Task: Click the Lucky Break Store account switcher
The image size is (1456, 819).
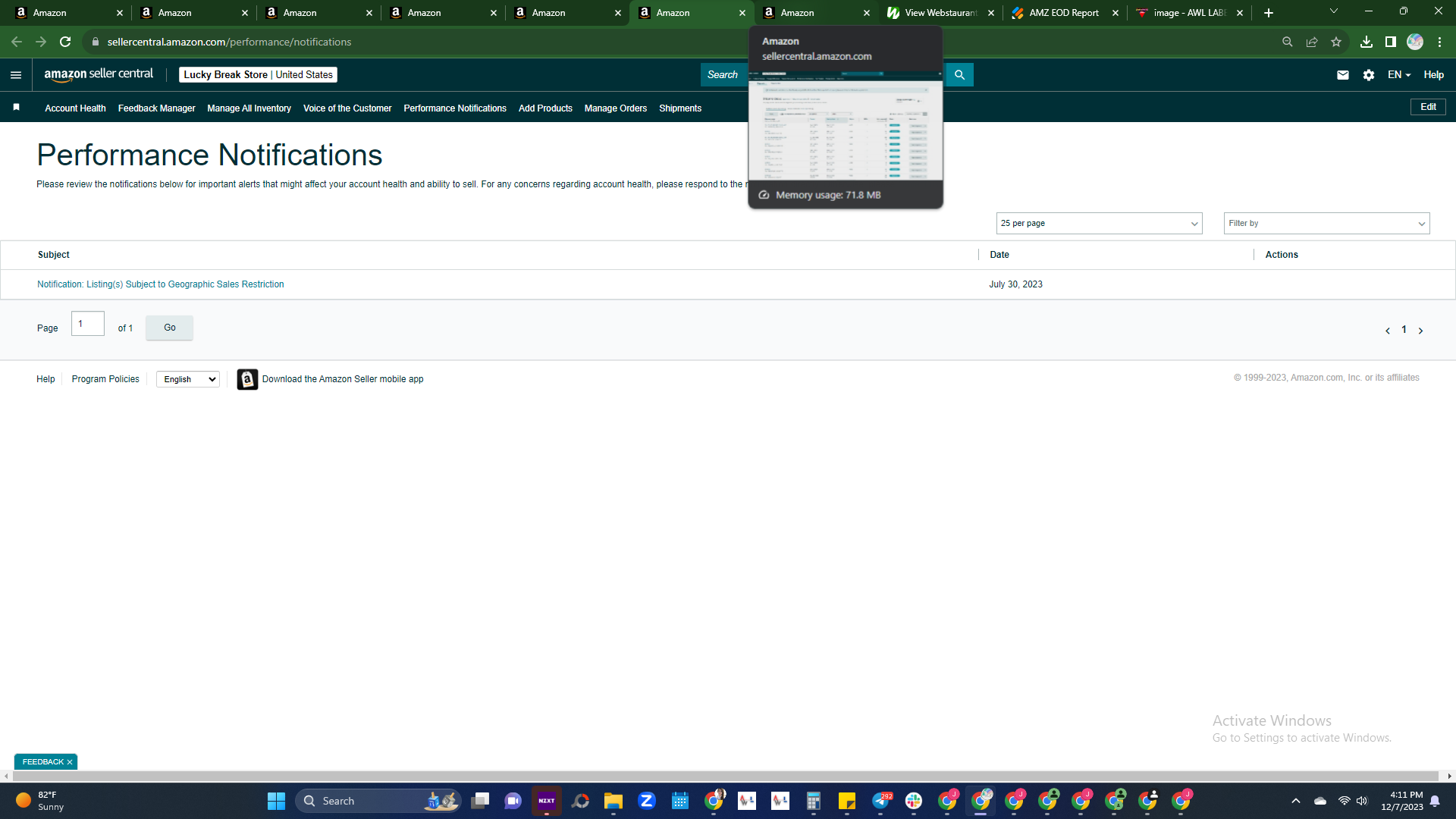Action: coord(258,74)
